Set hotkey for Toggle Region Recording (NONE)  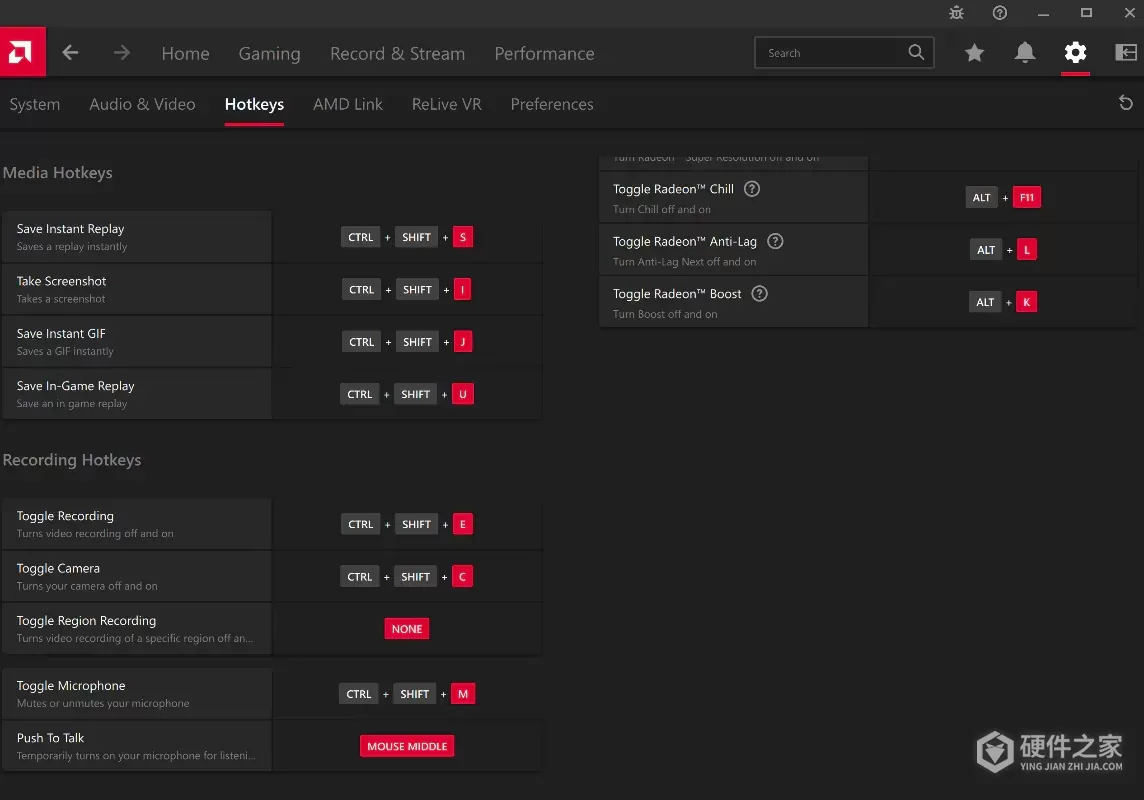407,629
